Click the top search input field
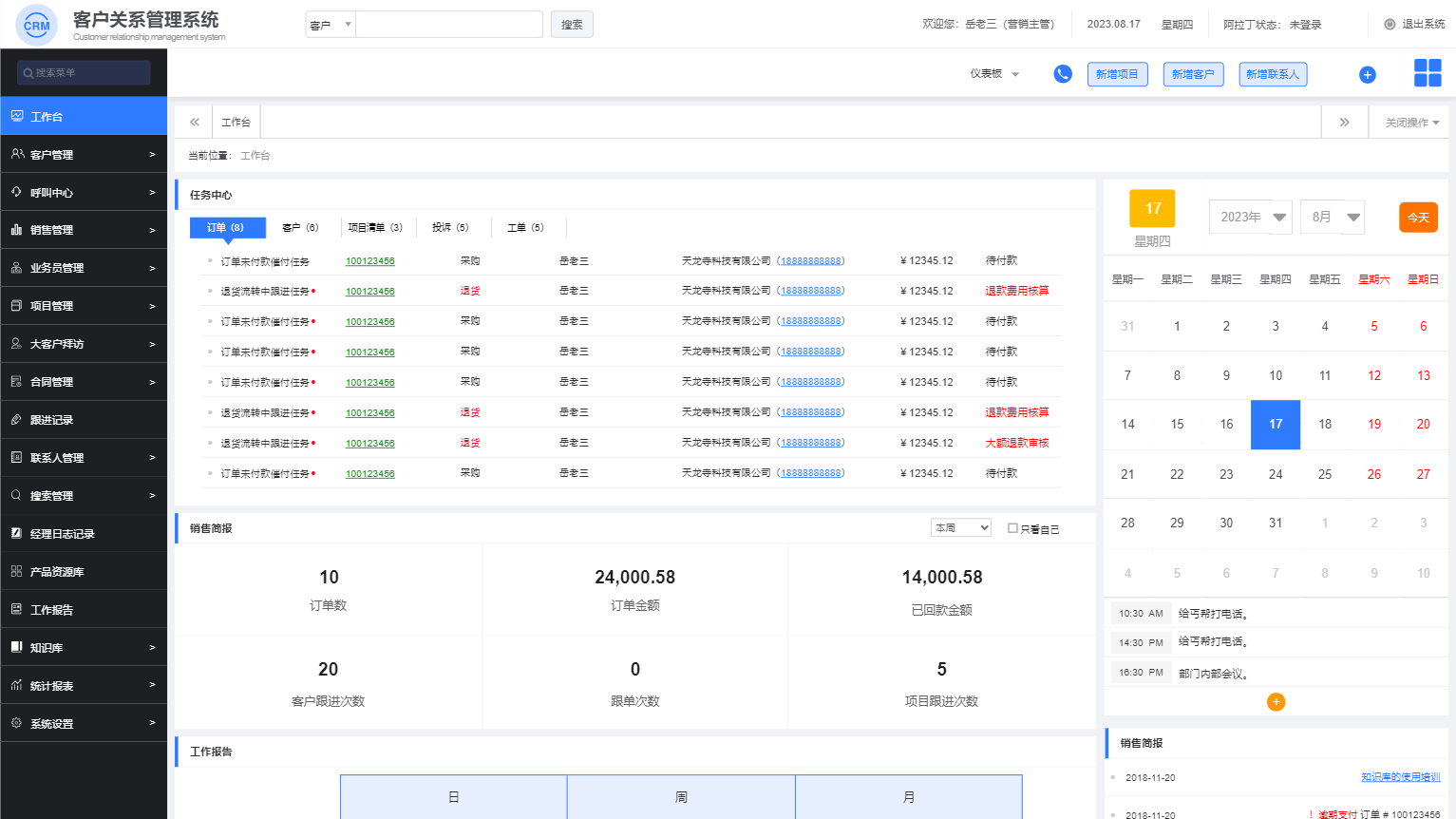 pos(449,25)
